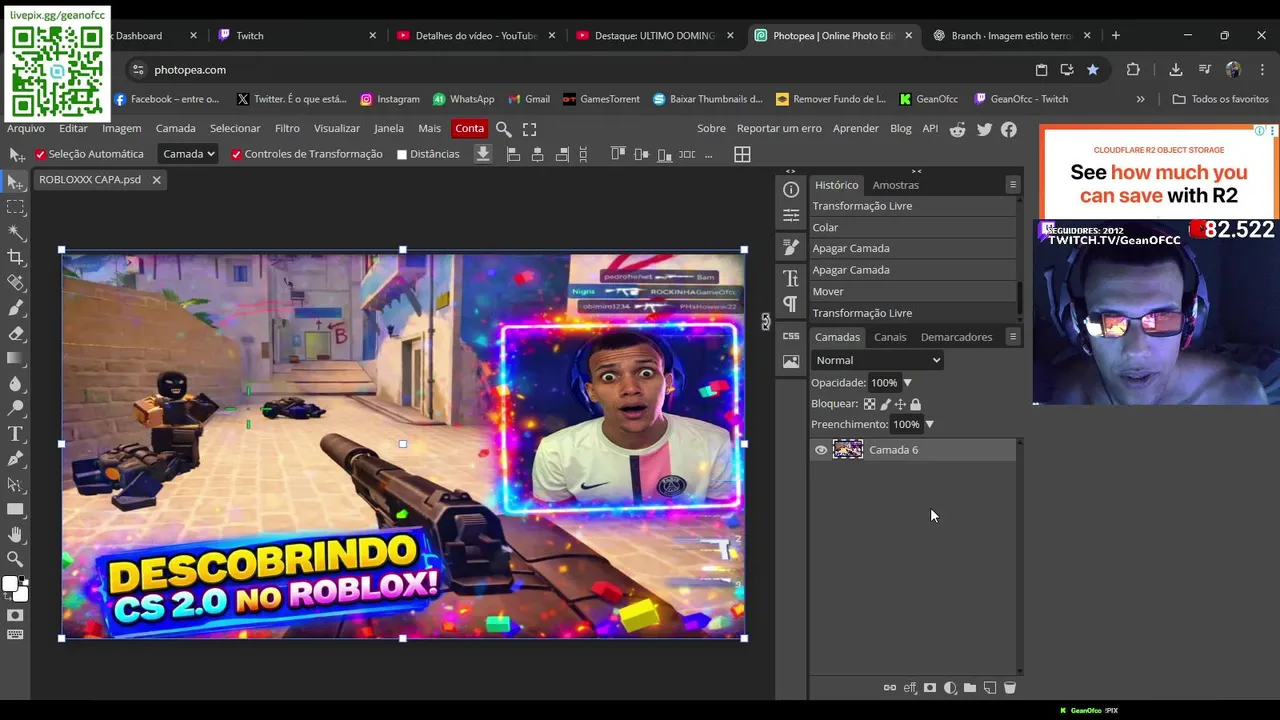Open the Sobre link

coord(711,128)
